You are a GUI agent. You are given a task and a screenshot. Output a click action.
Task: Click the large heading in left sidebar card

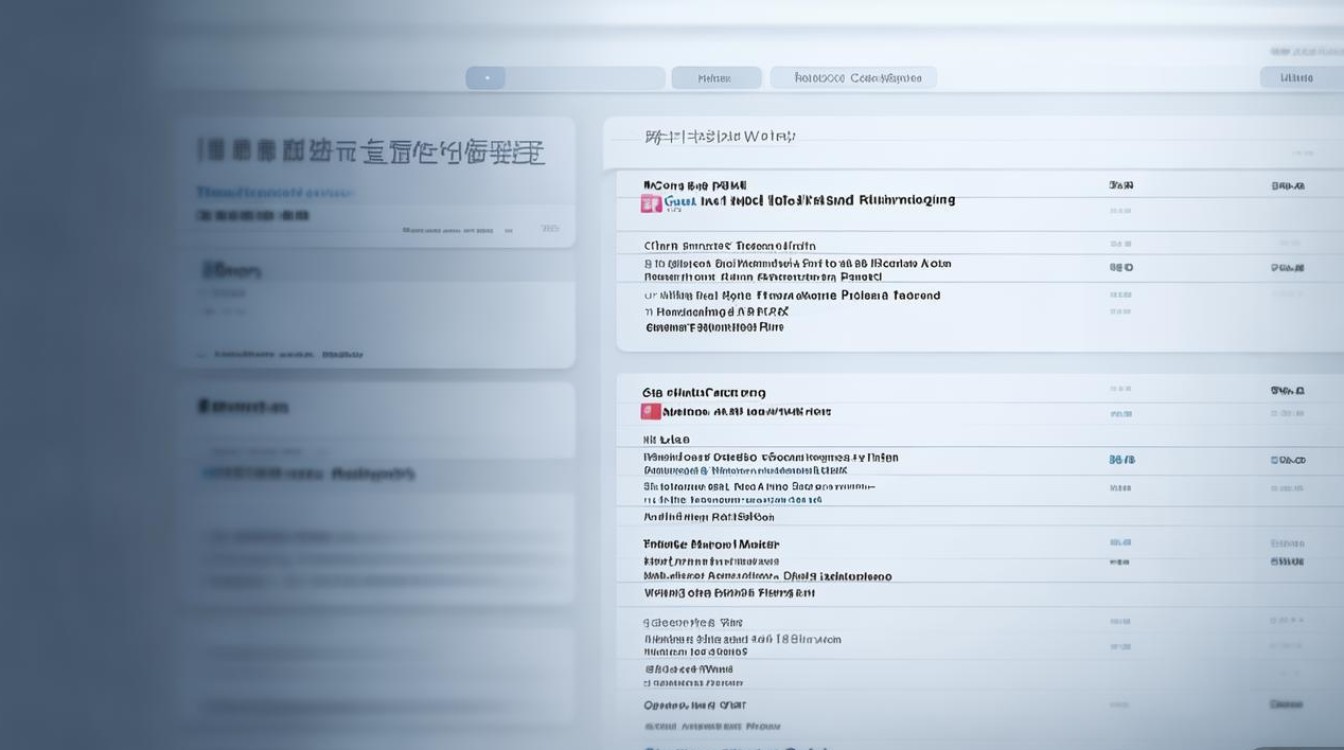[372, 152]
